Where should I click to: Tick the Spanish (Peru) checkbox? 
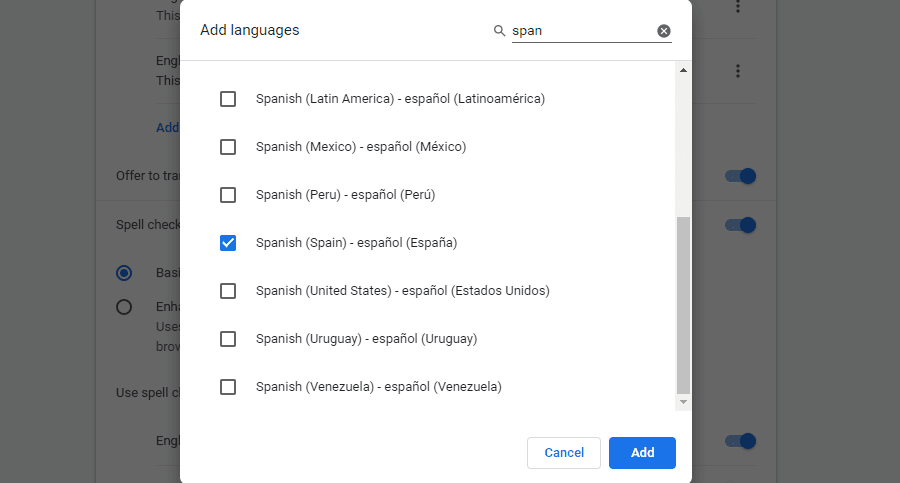pos(228,195)
